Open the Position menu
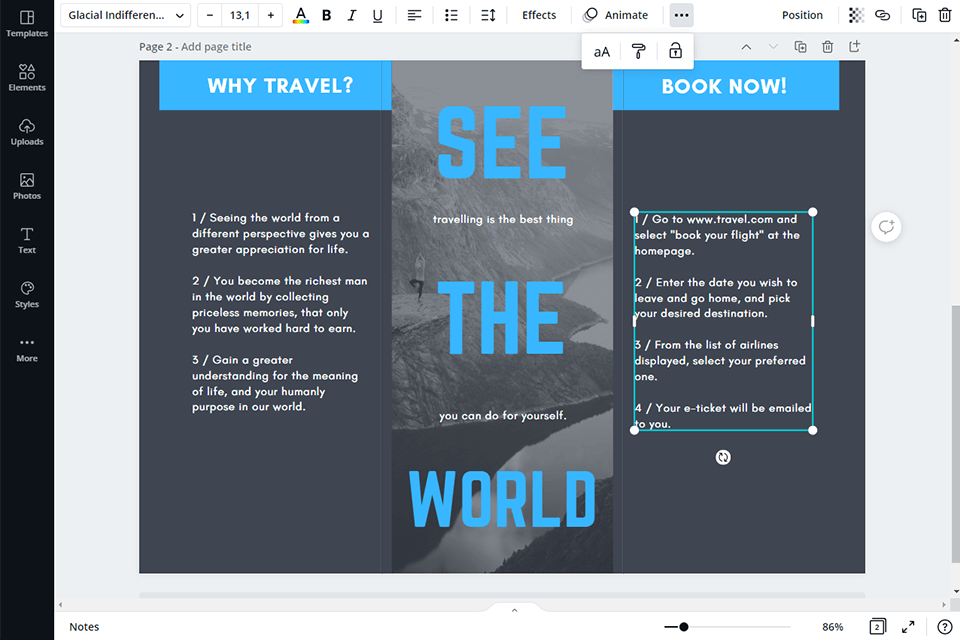 [802, 15]
